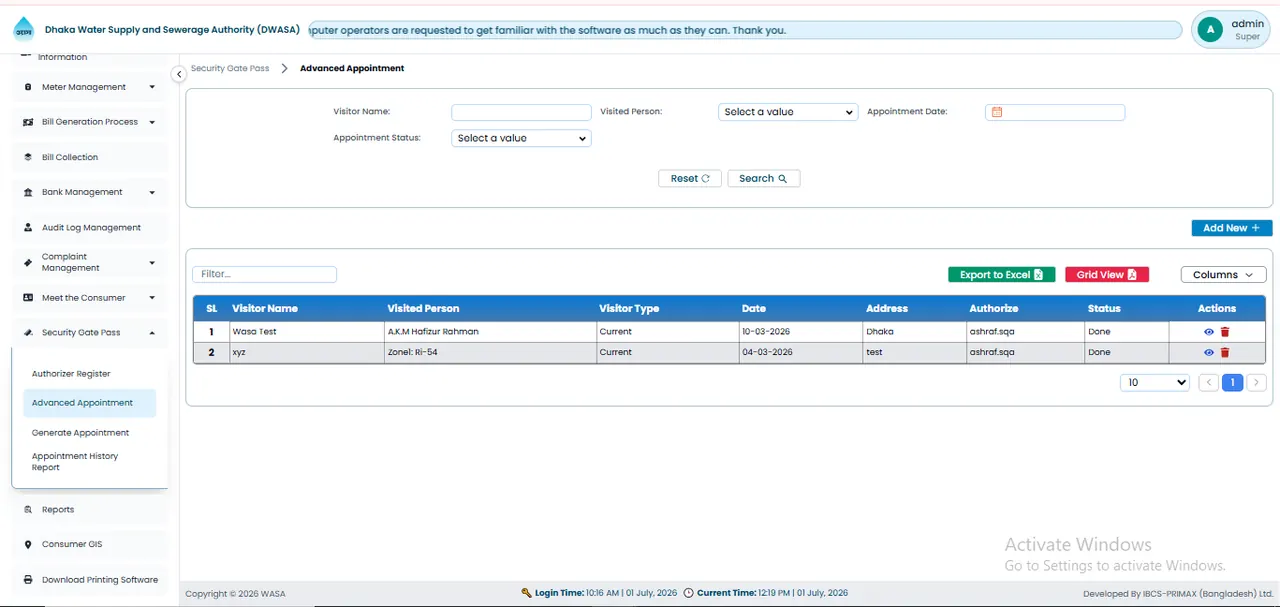The height and width of the screenshot is (607, 1280).
Task: Click the Add New button
Action: point(1232,228)
